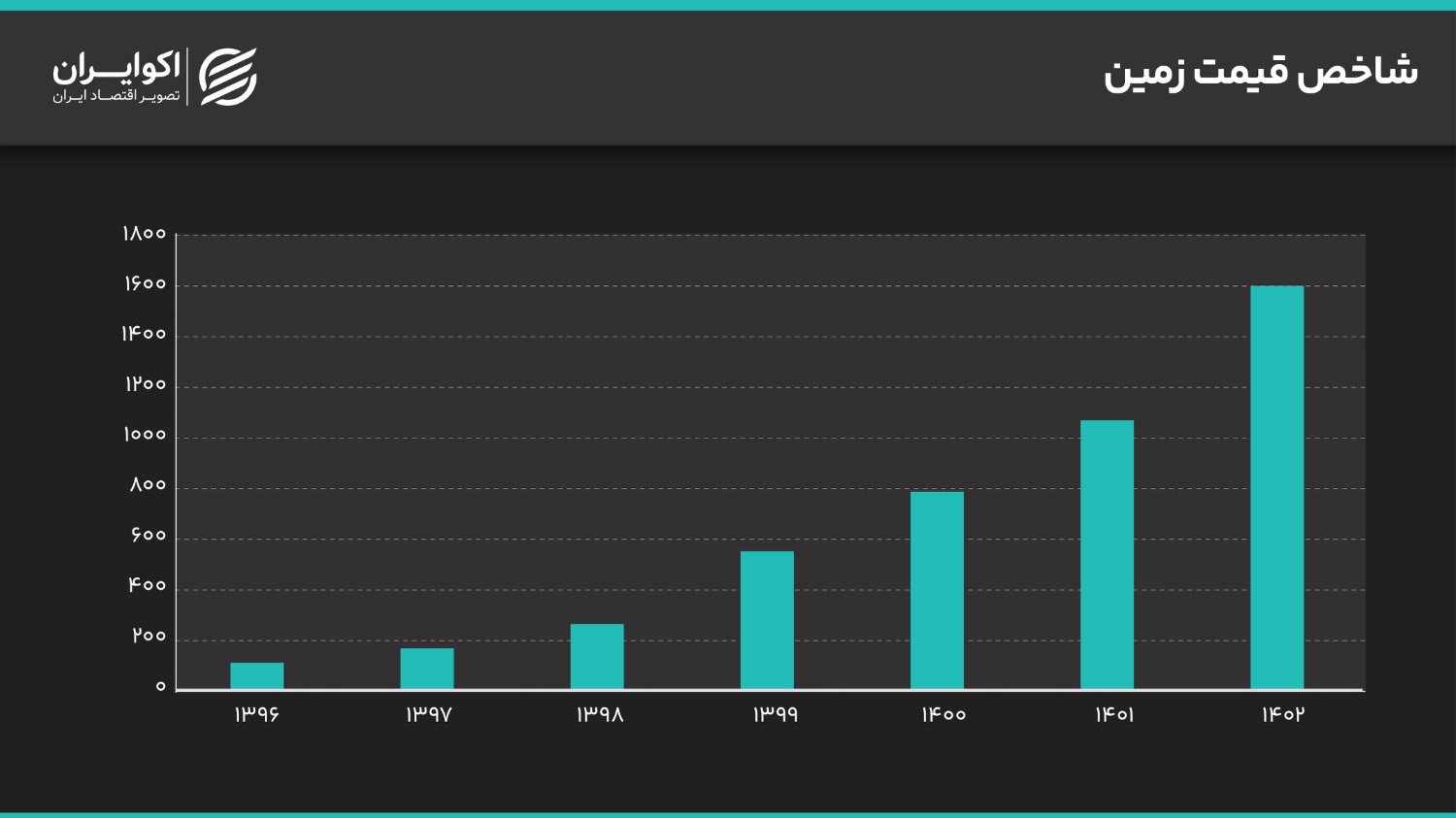Image resolution: width=1456 pixels, height=818 pixels.
Task: Click the chart title شاخص قیمت زمین
Action: pos(1260,73)
